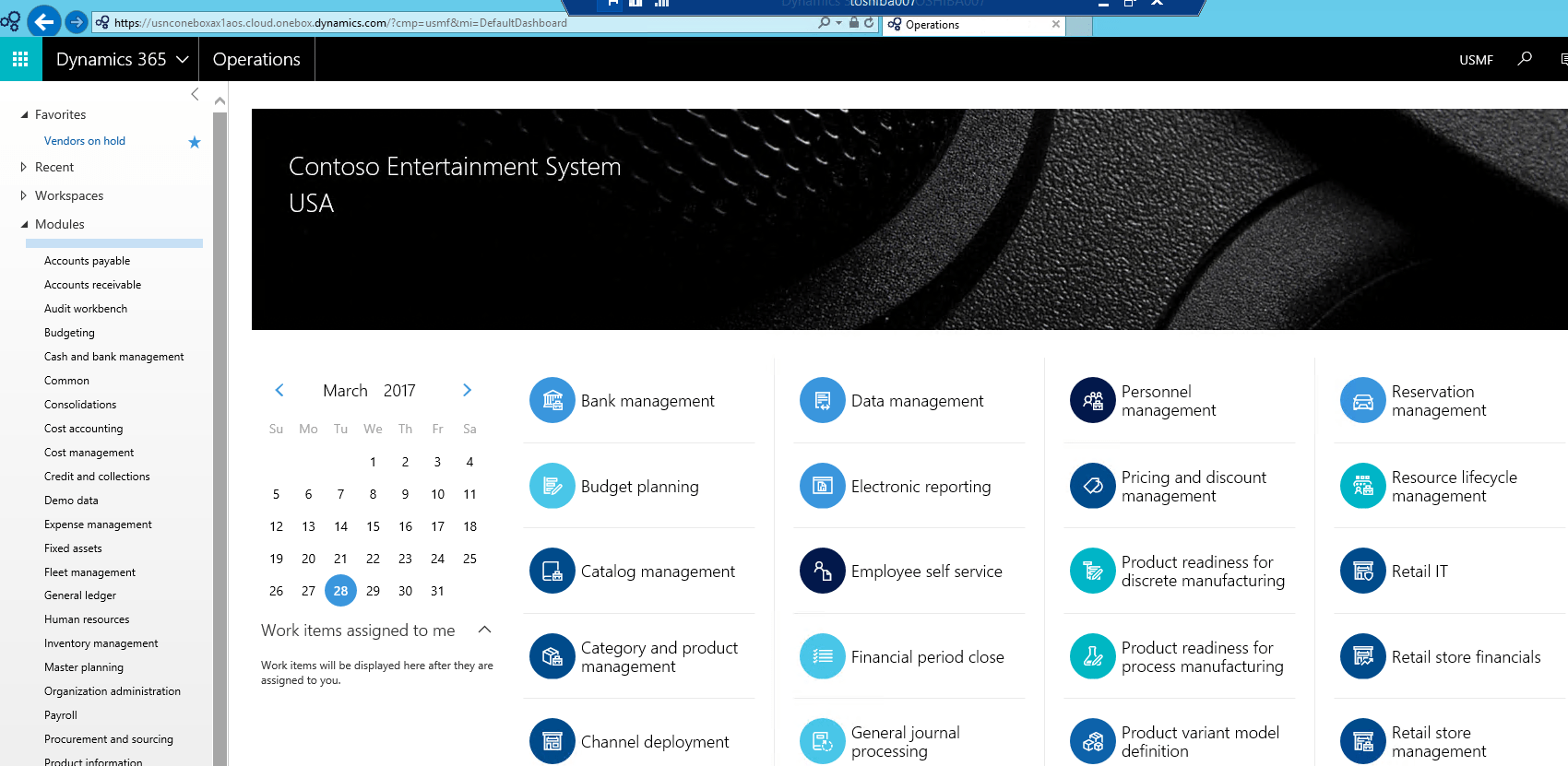
Task: Open Expense management module
Action: pos(98,524)
